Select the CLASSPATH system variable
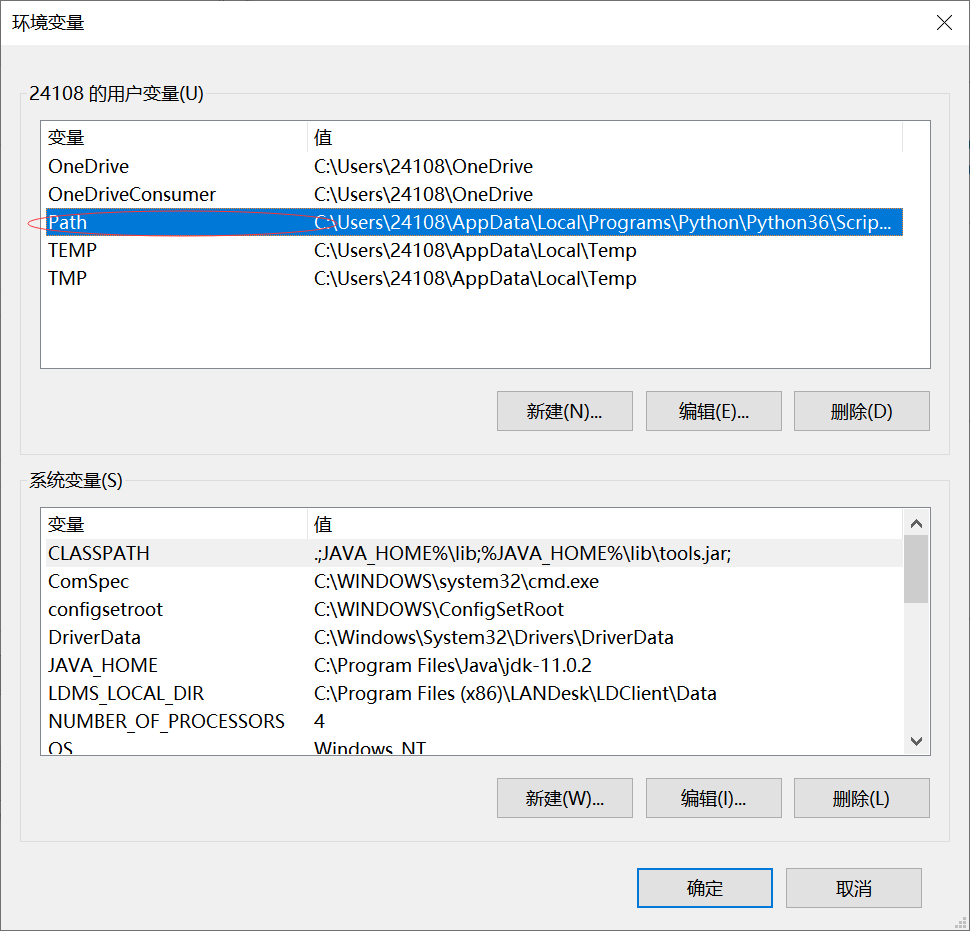This screenshot has width=970, height=931. pos(474,553)
